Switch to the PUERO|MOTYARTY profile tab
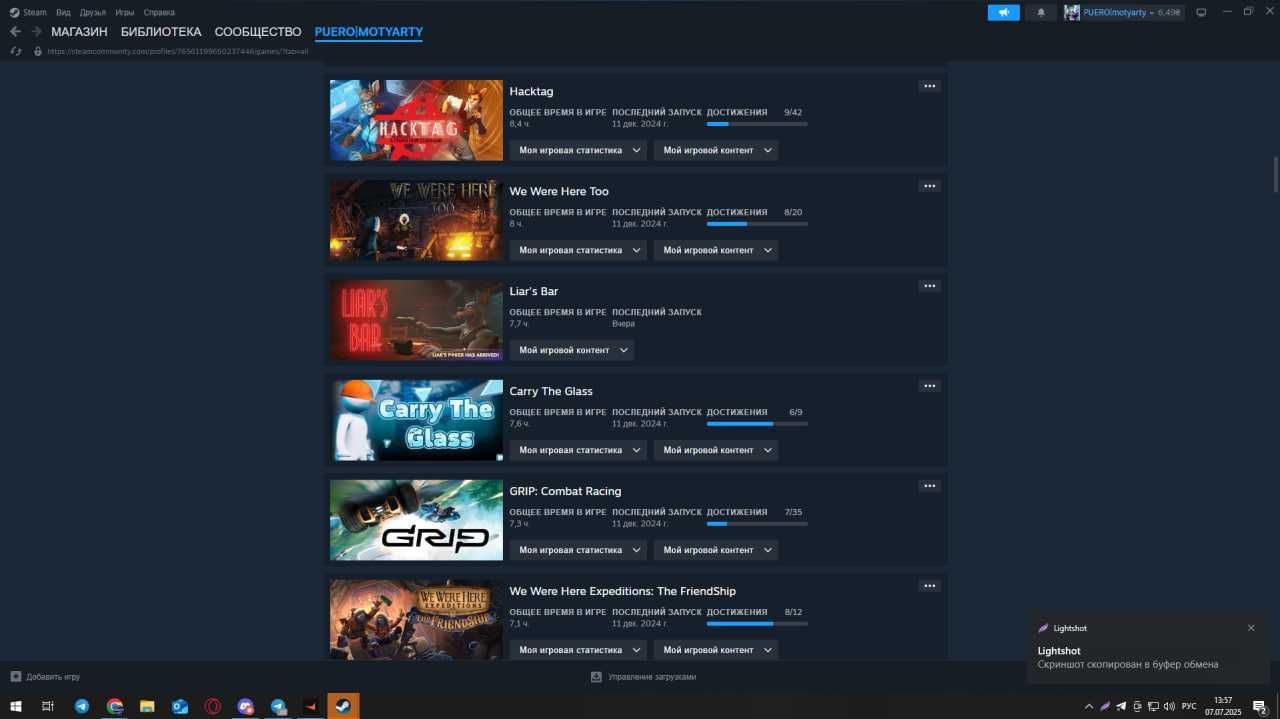Image resolution: width=1280 pixels, height=719 pixels. [369, 32]
